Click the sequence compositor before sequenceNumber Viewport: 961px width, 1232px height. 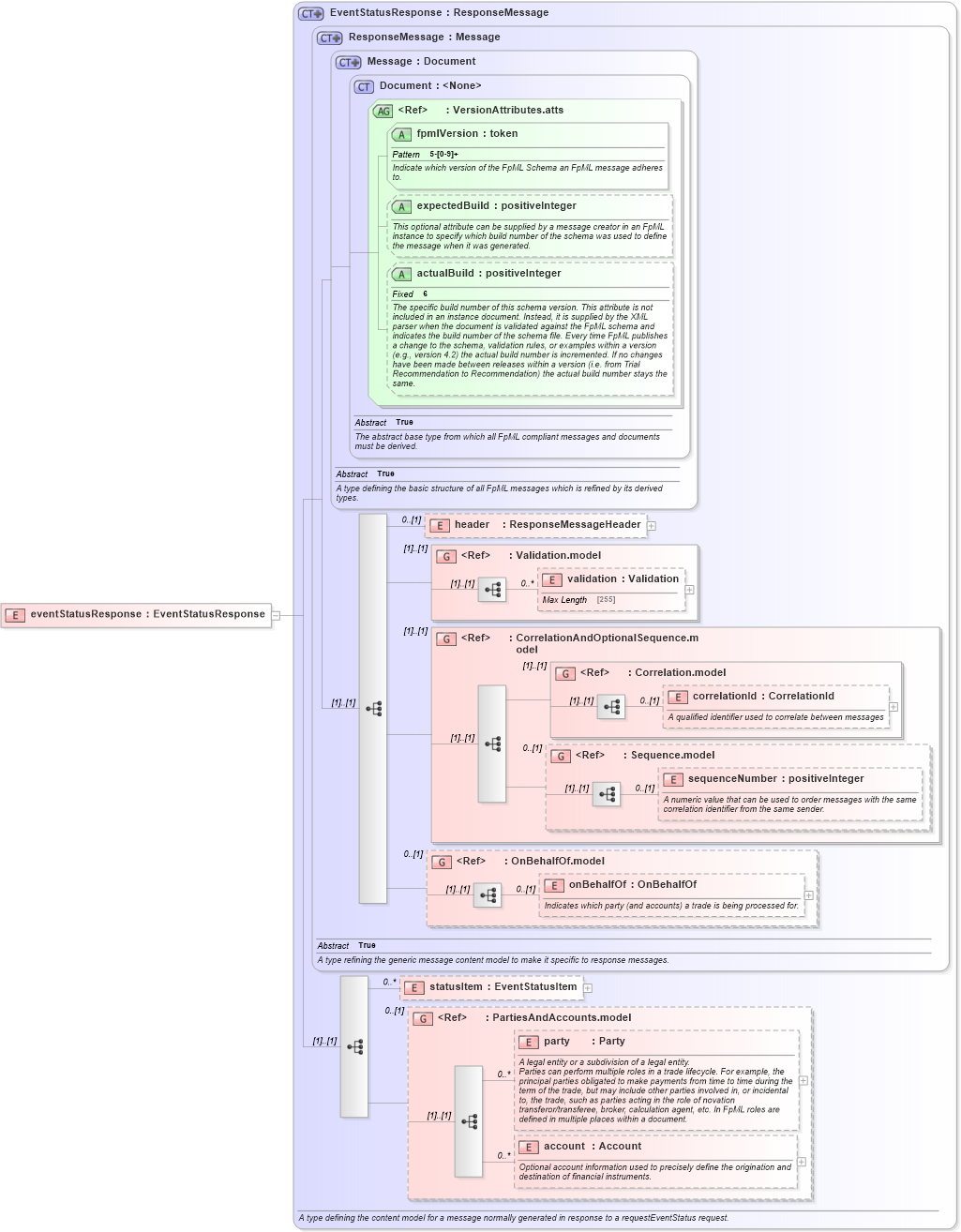click(607, 795)
